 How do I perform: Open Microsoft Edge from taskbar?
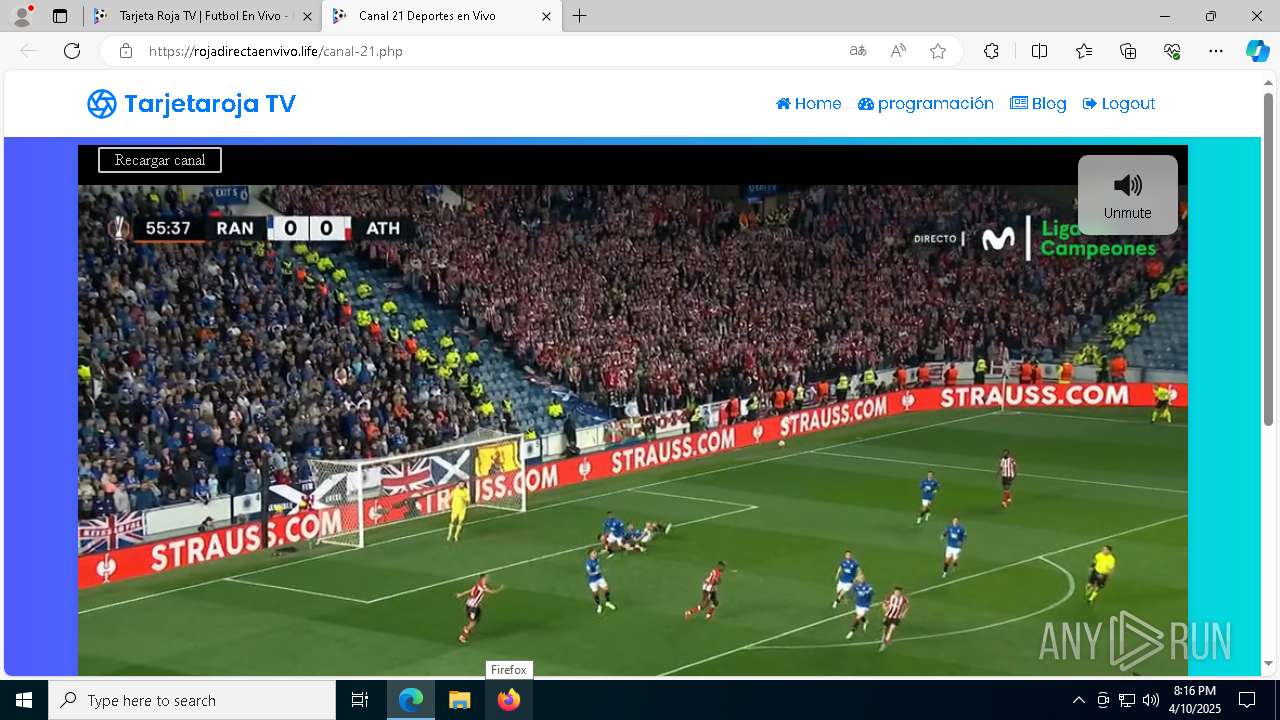click(411, 700)
